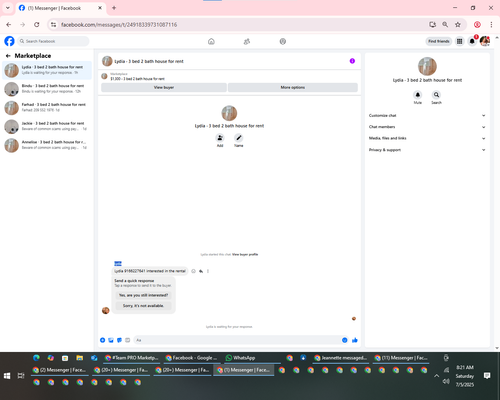This screenshot has width=500, height=400.
Task: Open Farhad's conversation in the list
Action: [x=47, y=107]
